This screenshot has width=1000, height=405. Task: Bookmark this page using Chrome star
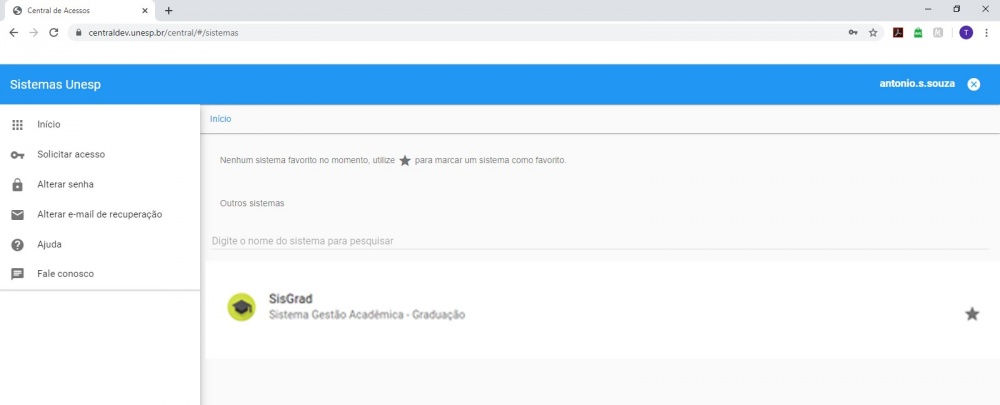click(873, 32)
